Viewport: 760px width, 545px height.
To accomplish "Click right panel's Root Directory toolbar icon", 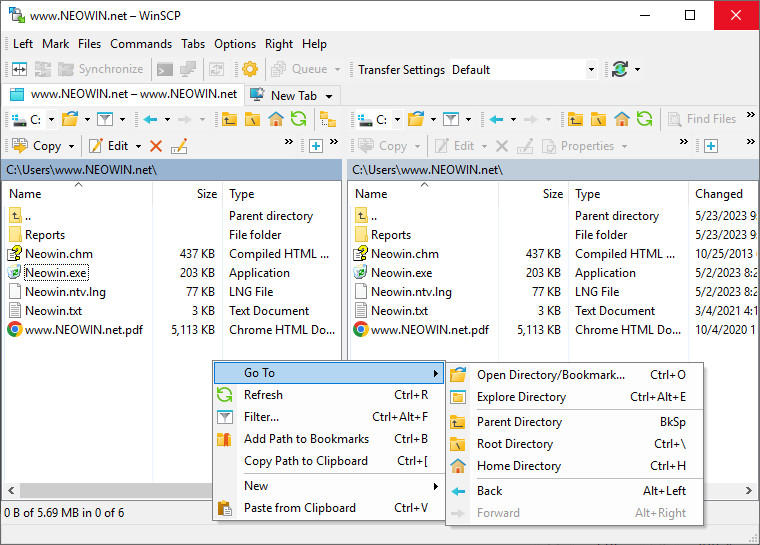I will pyautogui.click(x=598, y=119).
